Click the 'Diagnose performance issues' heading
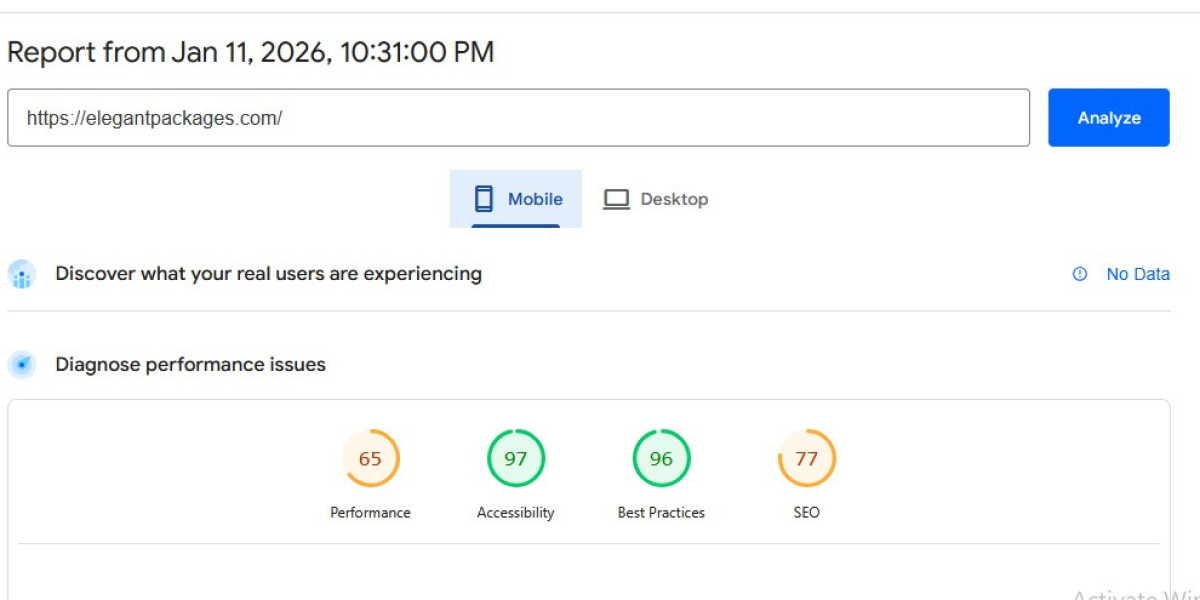The width and height of the screenshot is (1200, 600). click(x=190, y=365)
